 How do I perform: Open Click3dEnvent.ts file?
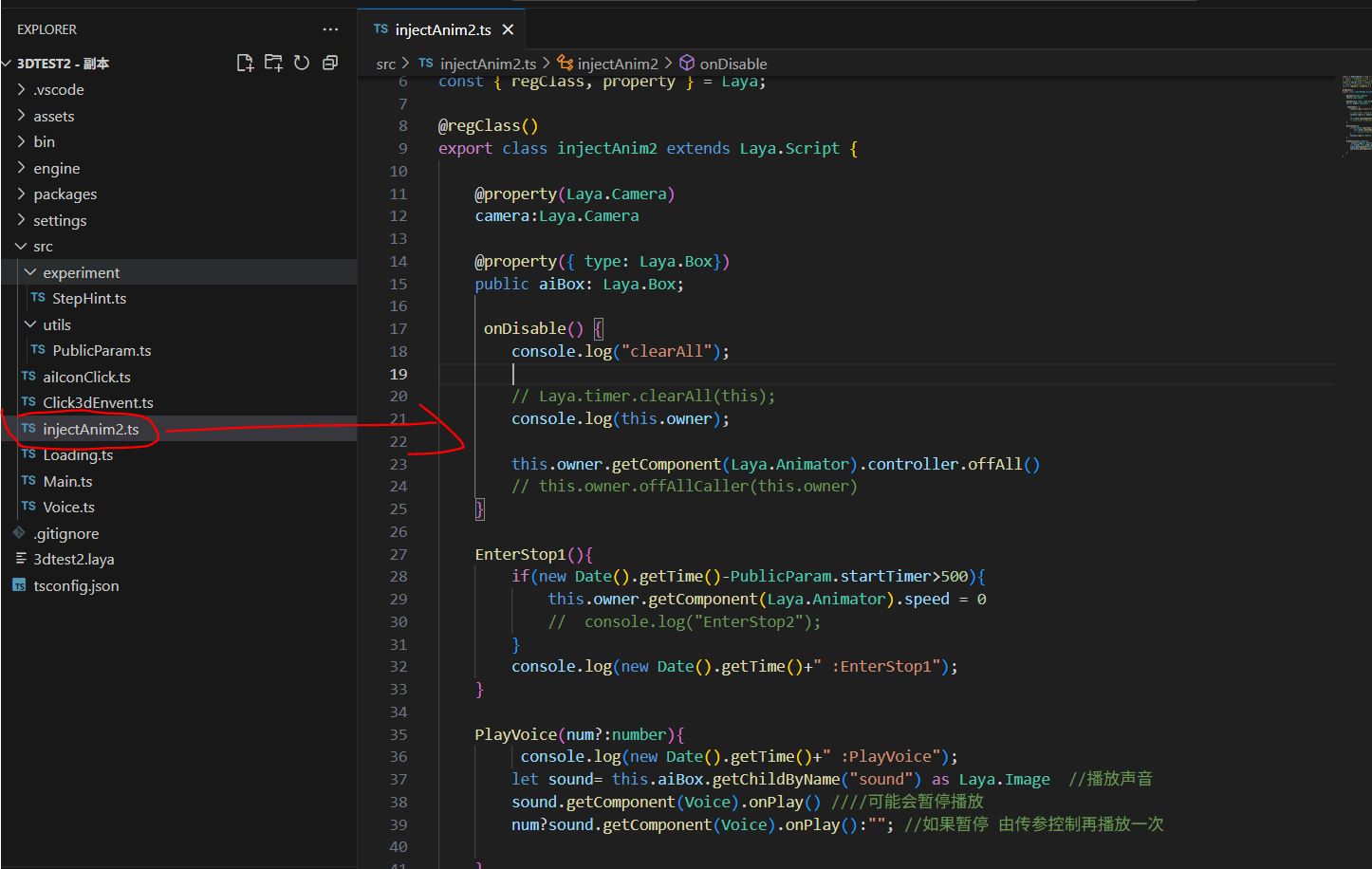(x=98, y=402)
